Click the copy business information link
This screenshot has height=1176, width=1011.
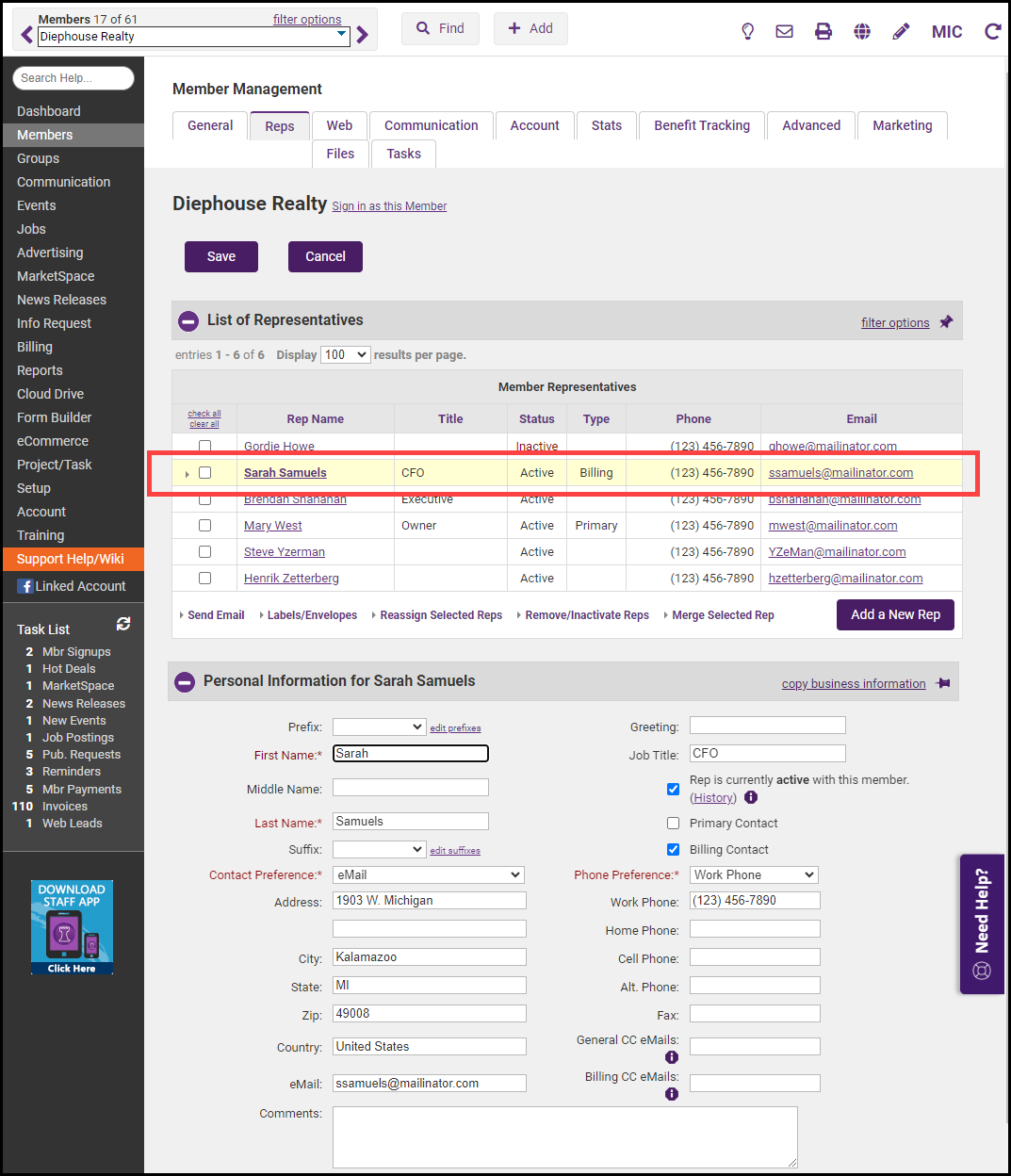tap(854, 684)
